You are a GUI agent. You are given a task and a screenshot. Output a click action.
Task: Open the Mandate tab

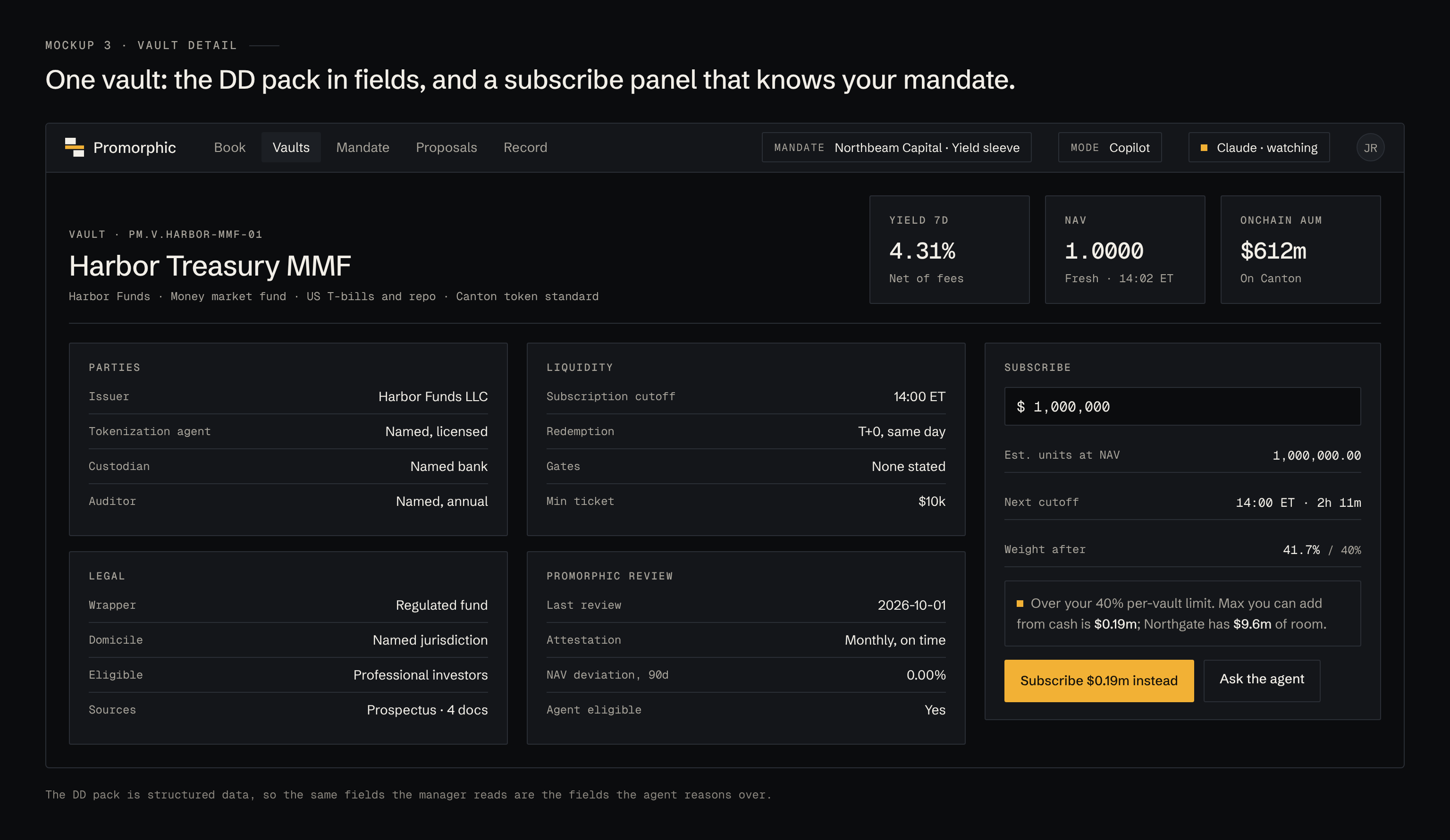tap(362, 147)
